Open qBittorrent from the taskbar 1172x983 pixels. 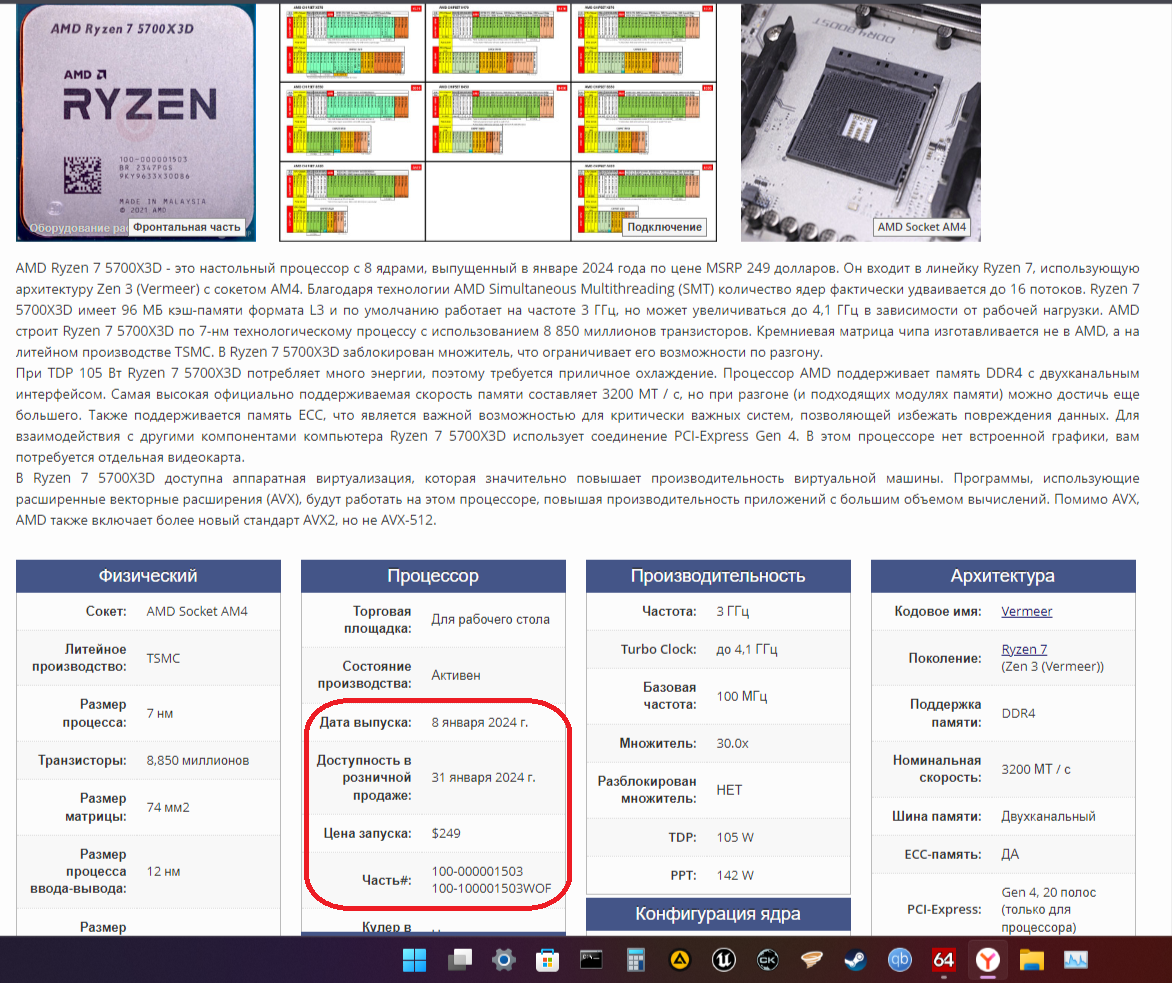(900, 960)
